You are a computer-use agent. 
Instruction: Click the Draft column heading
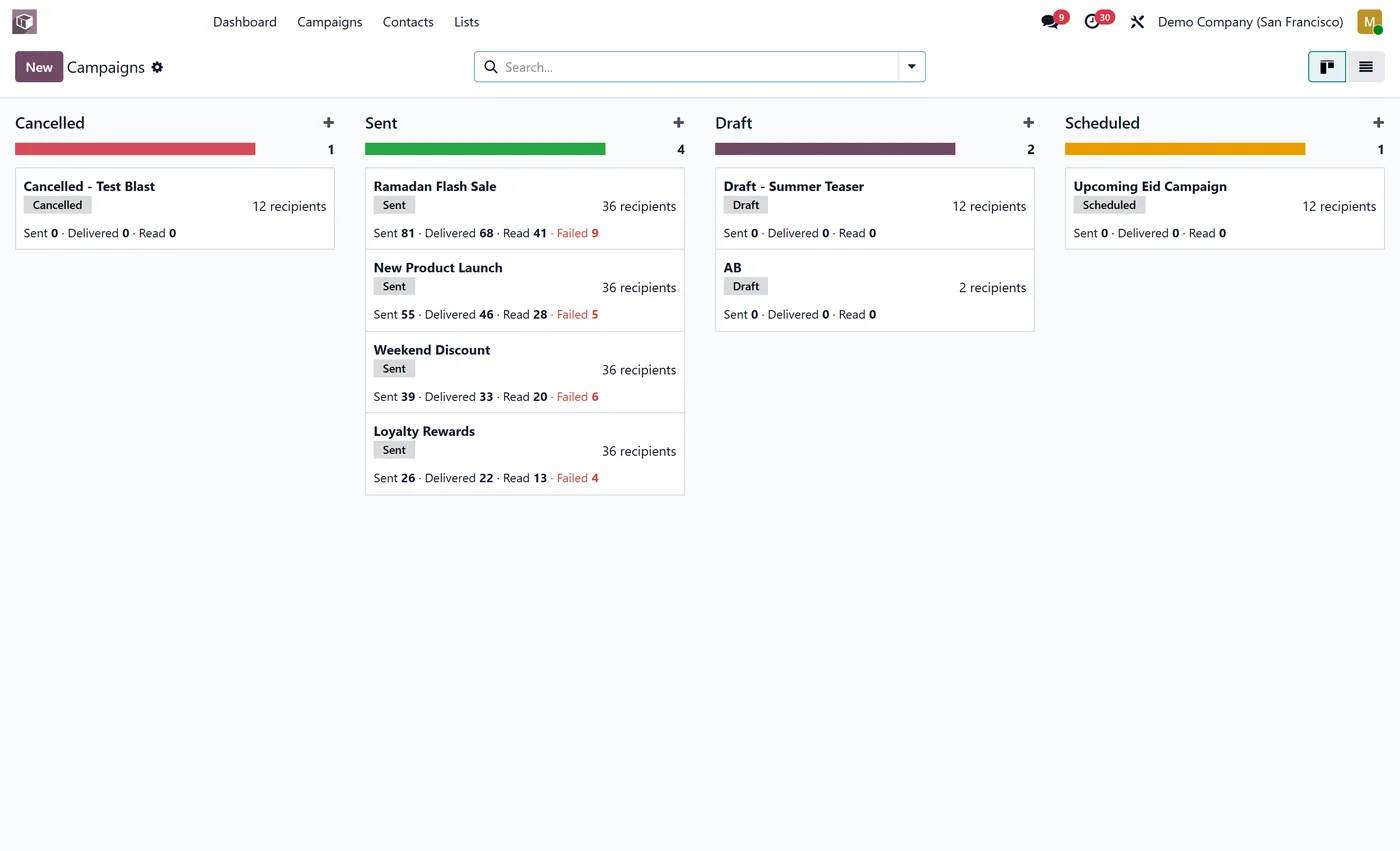[x=734, y=123]
